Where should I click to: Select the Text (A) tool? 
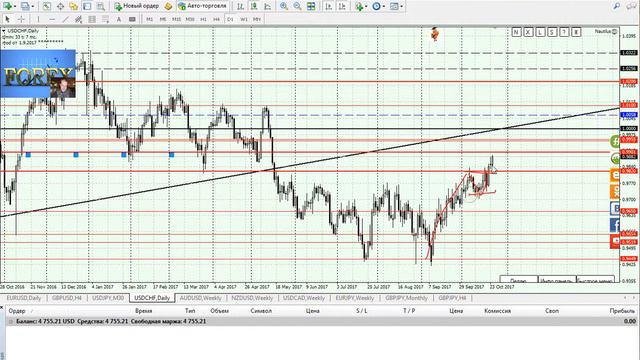119,19
